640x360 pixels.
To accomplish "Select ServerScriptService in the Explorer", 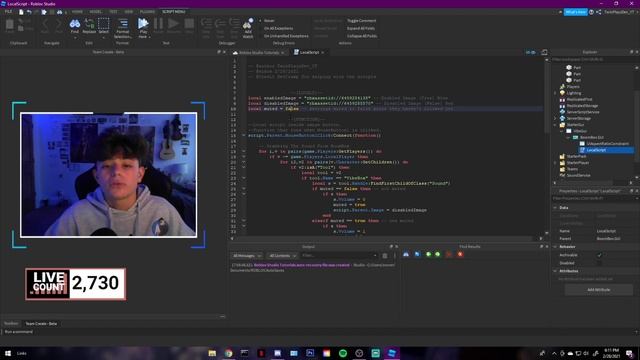I will (x=579, y=112).
